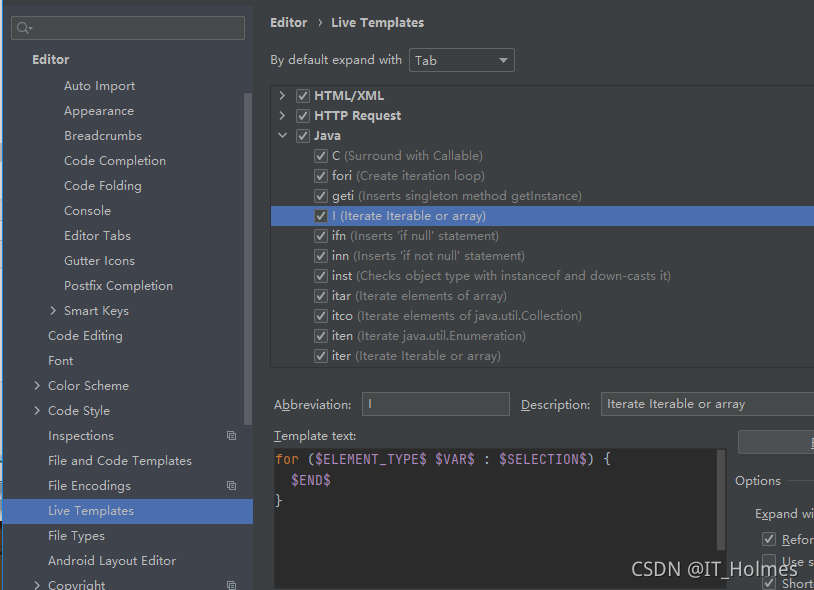814x590 pixels.
Task: Select Breadcrumbs in the Editor tree
Action: pos(103,136)
